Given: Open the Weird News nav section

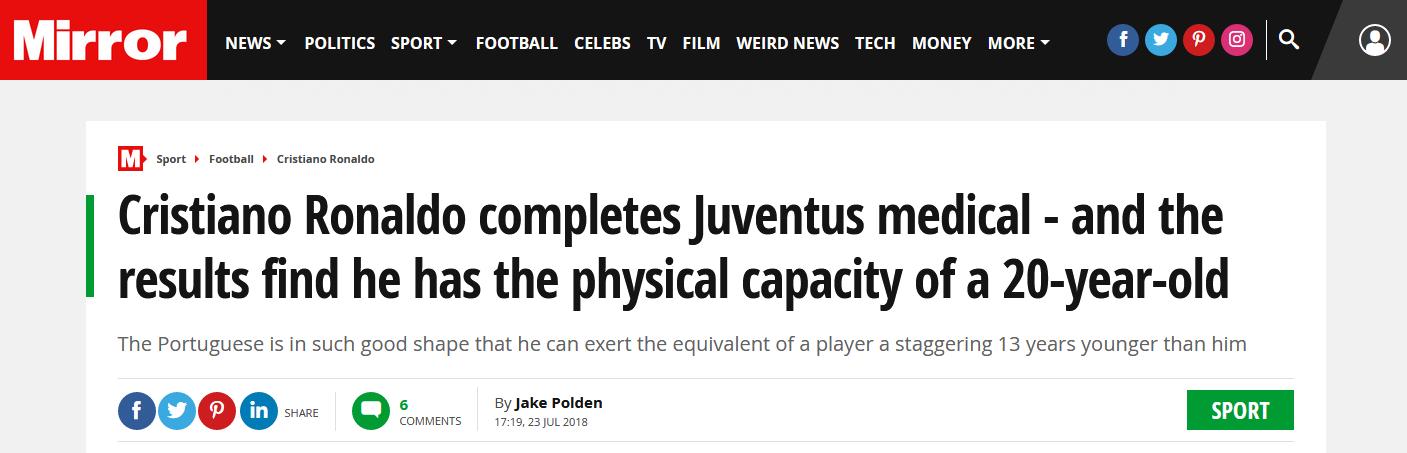Looking at the screenshot, I should 787,43.
